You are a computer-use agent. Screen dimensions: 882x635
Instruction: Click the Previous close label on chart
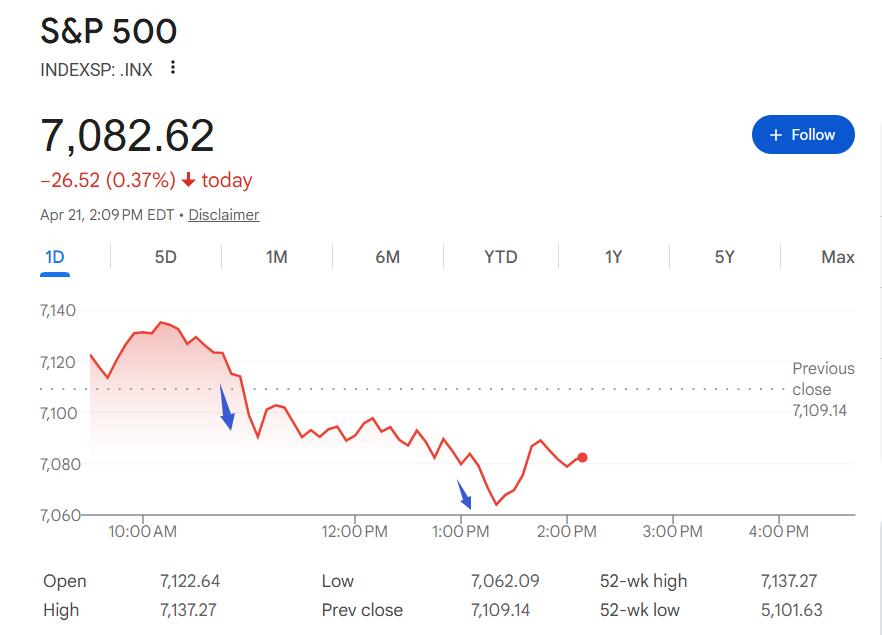pyautogui.click(x=822, y=379)
